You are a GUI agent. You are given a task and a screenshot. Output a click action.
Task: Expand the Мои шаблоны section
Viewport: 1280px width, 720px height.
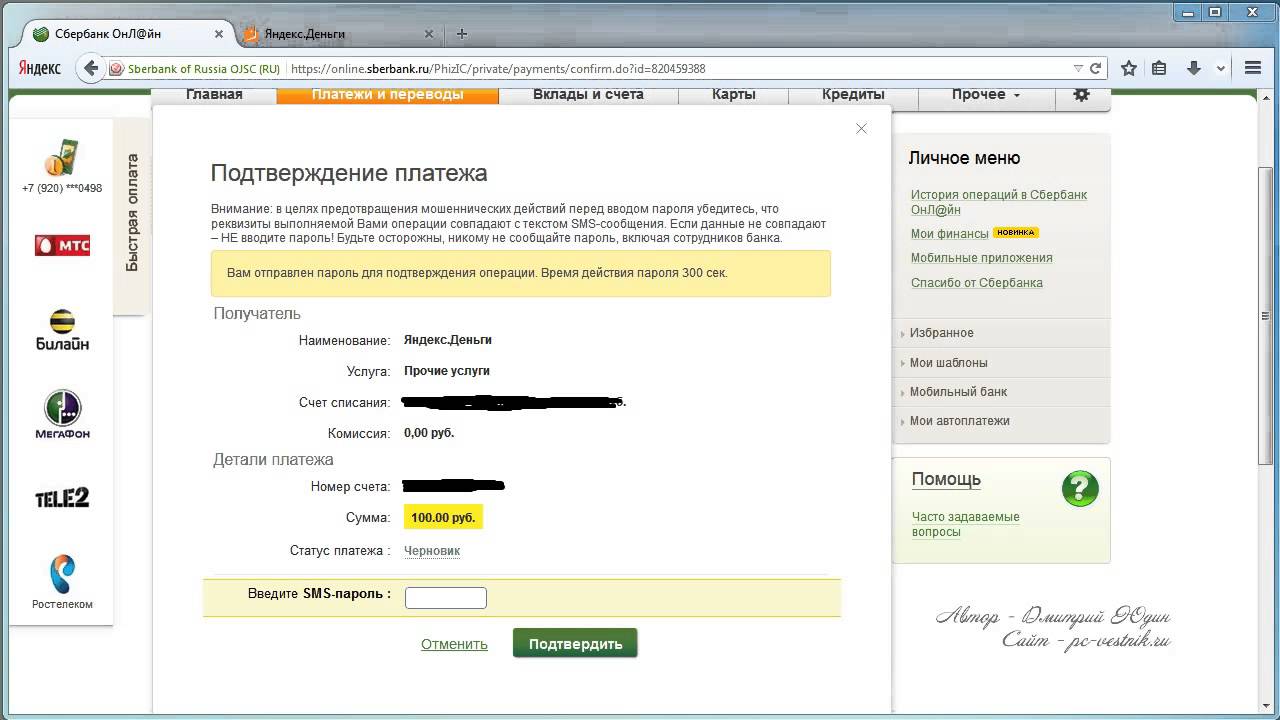pos(948,363)
